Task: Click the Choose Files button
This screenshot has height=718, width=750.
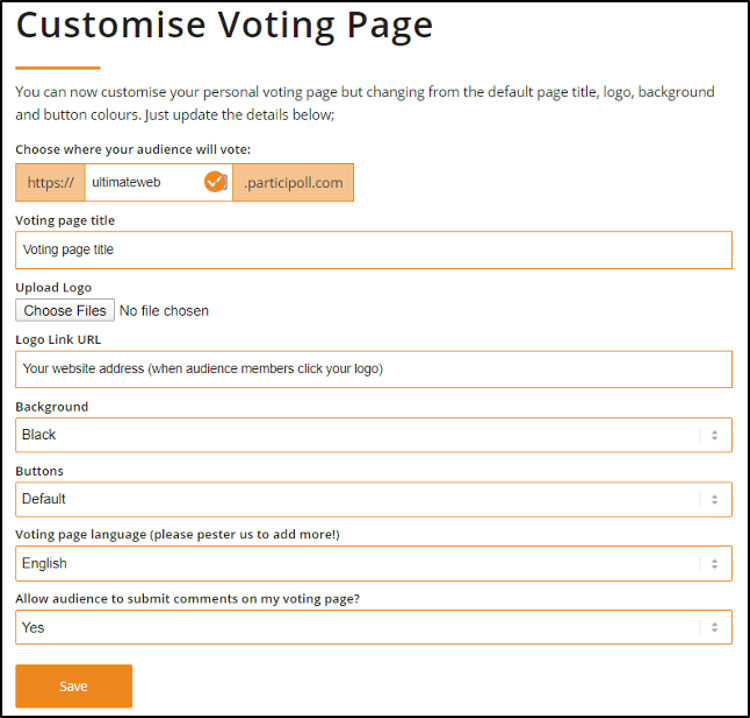Action: pos(65,310)
